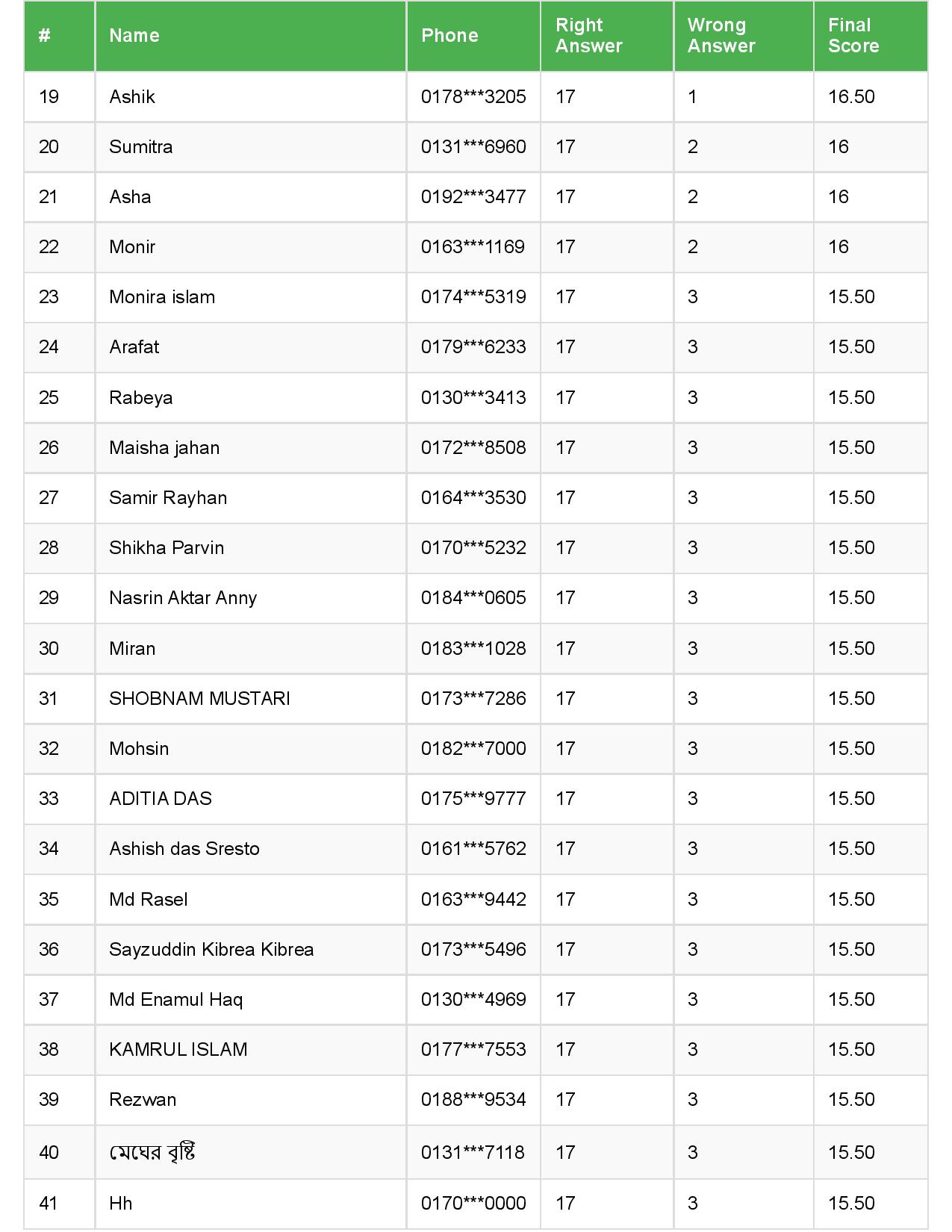Image resolution: width=952 pixels, height=1232 pixels.
Task: Click the Phone column header
Action: point(449,36)
